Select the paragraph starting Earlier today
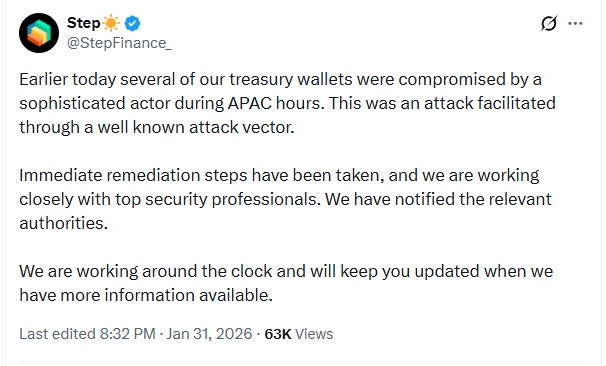This screenshot has width=606, height=366. [x=288, y=103]
